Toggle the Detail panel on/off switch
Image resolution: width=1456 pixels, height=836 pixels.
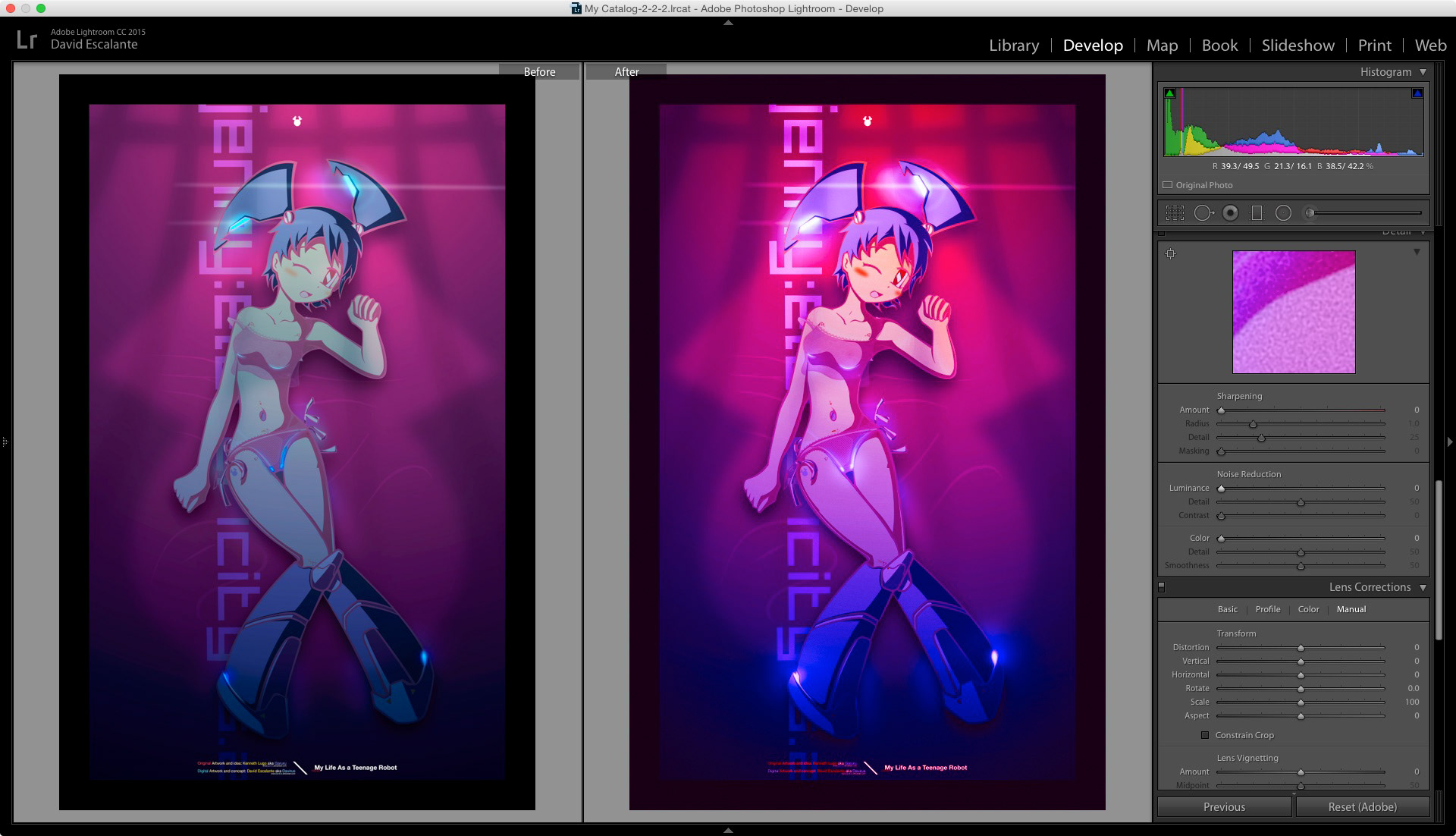[x=1161, y=233]
